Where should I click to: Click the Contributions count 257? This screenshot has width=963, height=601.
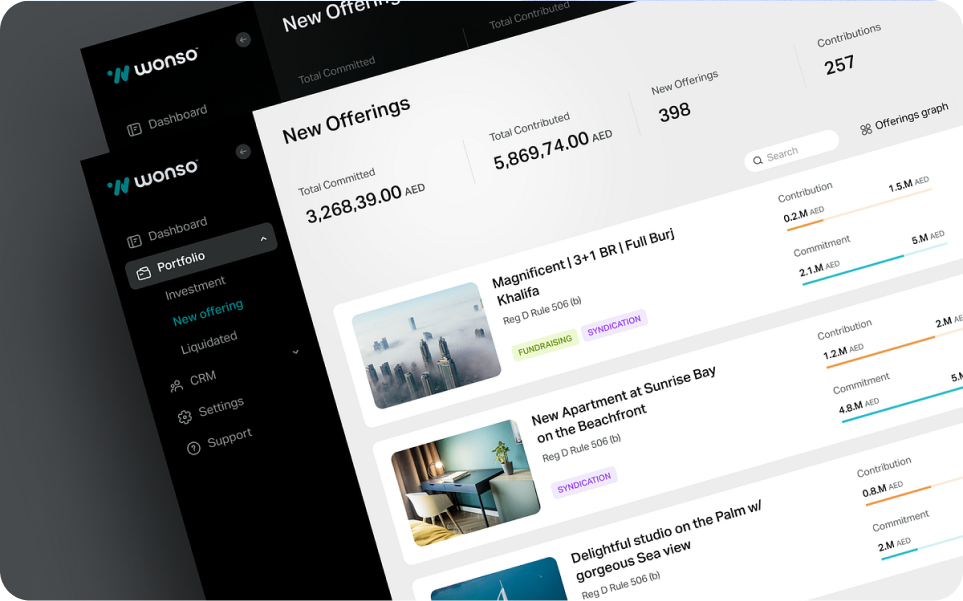839,65
